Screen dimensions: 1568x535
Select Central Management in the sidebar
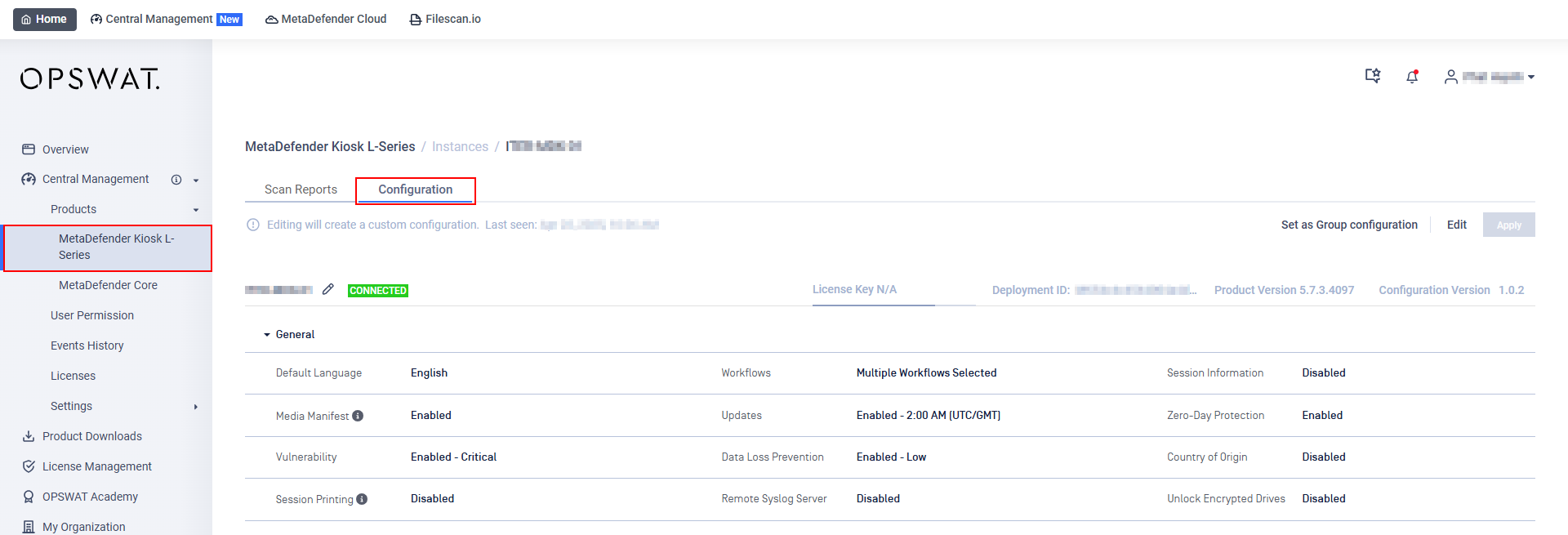(x=96, y=179)
